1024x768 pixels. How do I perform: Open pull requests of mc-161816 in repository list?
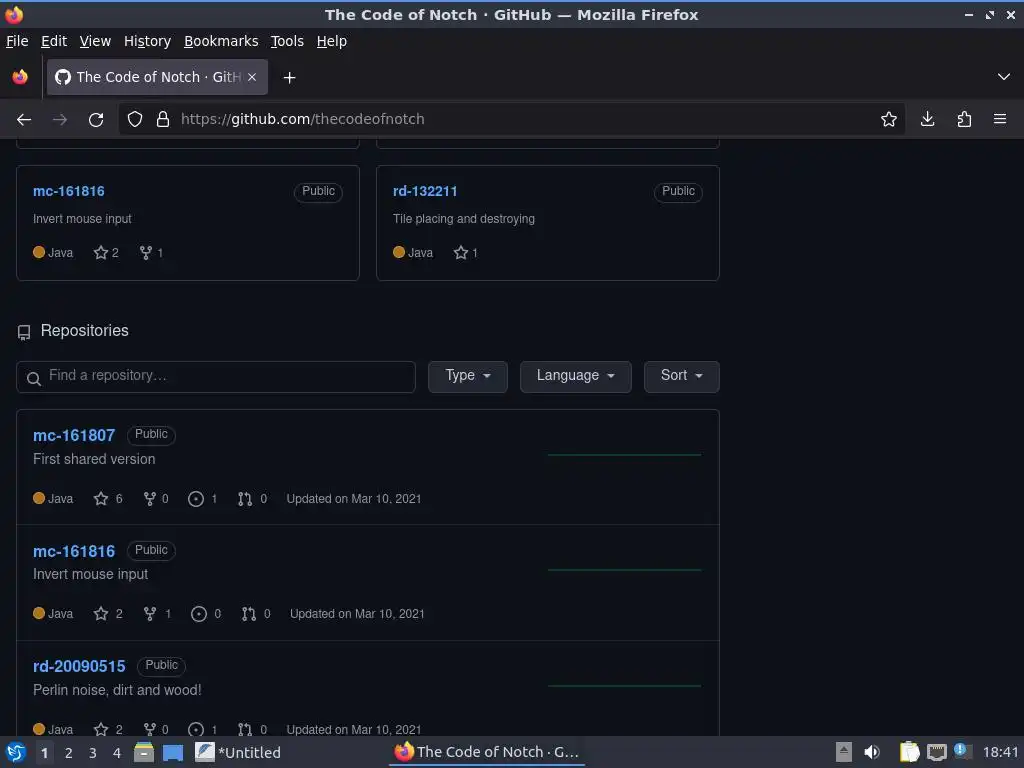tap(256, 614)
